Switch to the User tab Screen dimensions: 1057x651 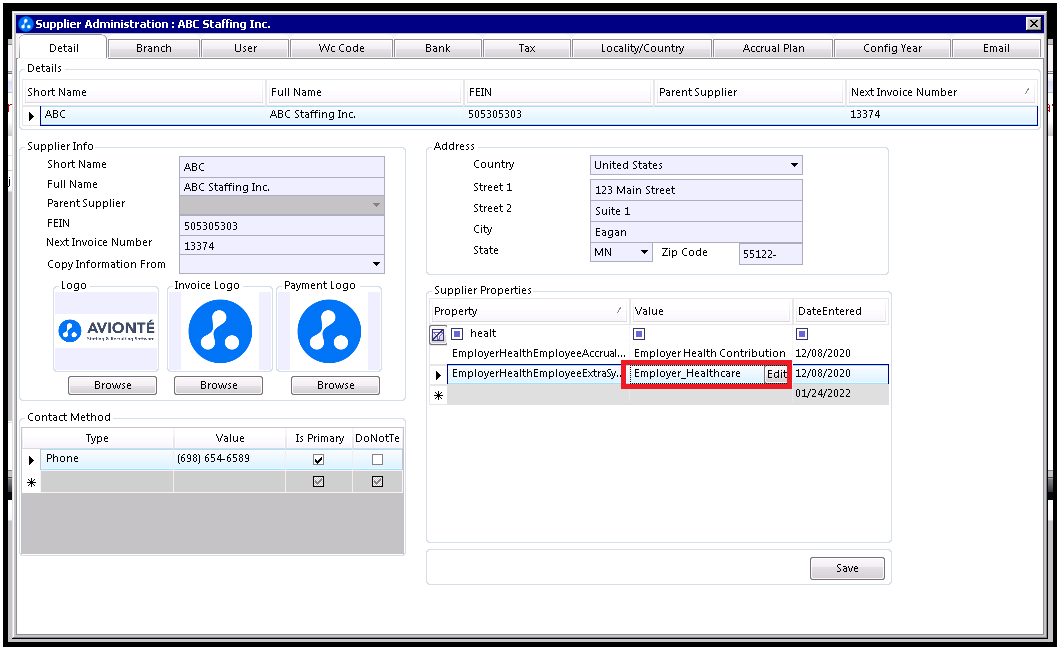pos(245,49)
